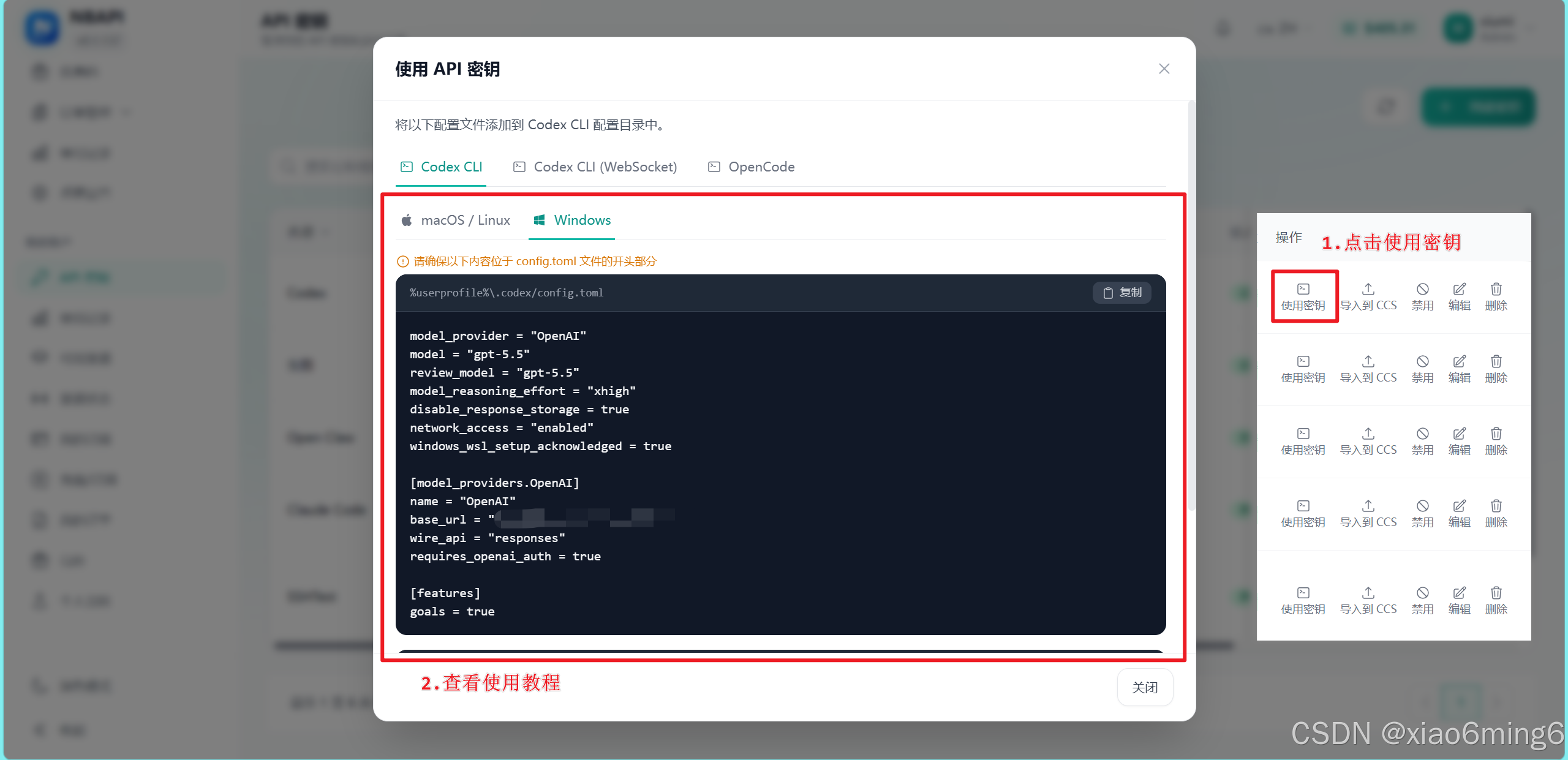Screen dimensions: 1568x760
Task: Edit the key in the third 操作 row
Action: (x=1459, y=442)
